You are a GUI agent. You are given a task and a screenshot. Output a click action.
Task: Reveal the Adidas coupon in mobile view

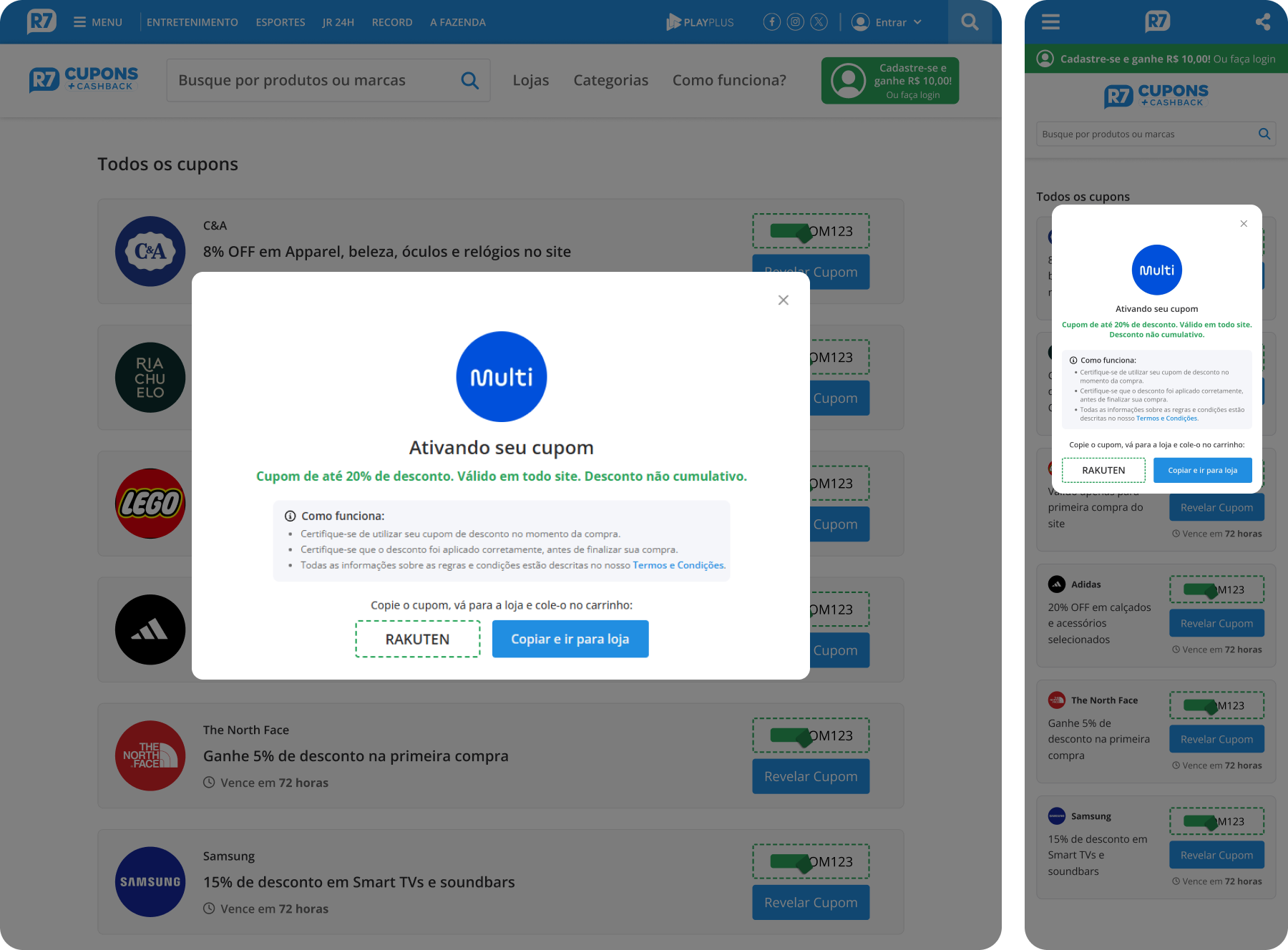tap(1217, 623)
